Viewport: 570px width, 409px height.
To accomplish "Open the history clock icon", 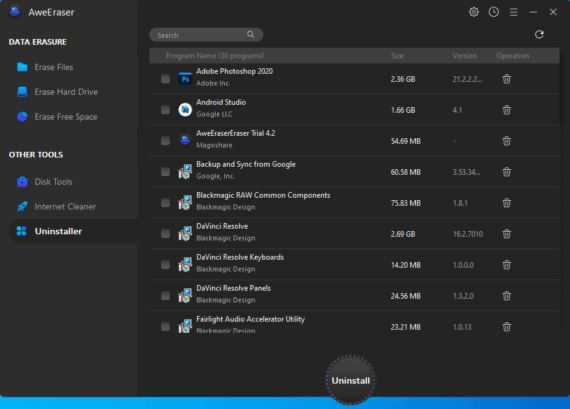I will [494, 12].
